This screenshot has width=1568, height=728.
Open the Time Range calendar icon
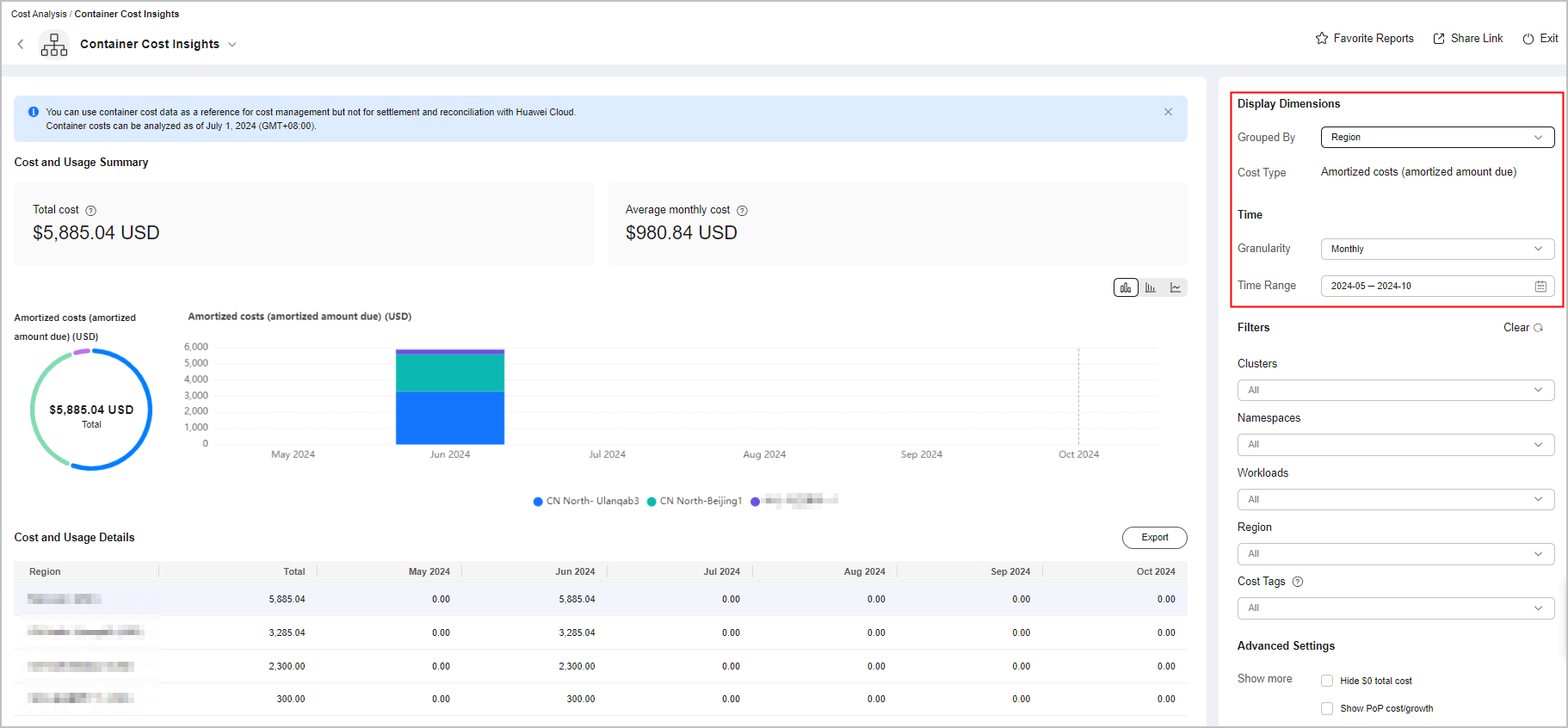coord(1540,287)
